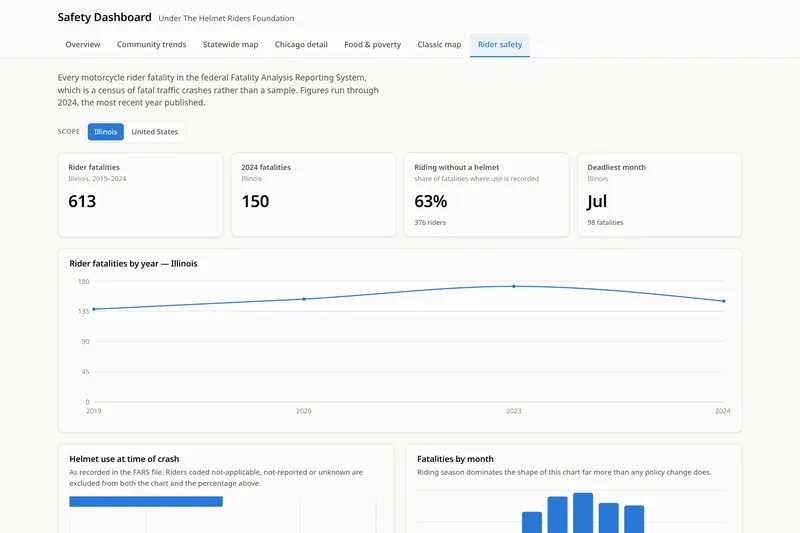Click the SCOPE label

point(69,132)
